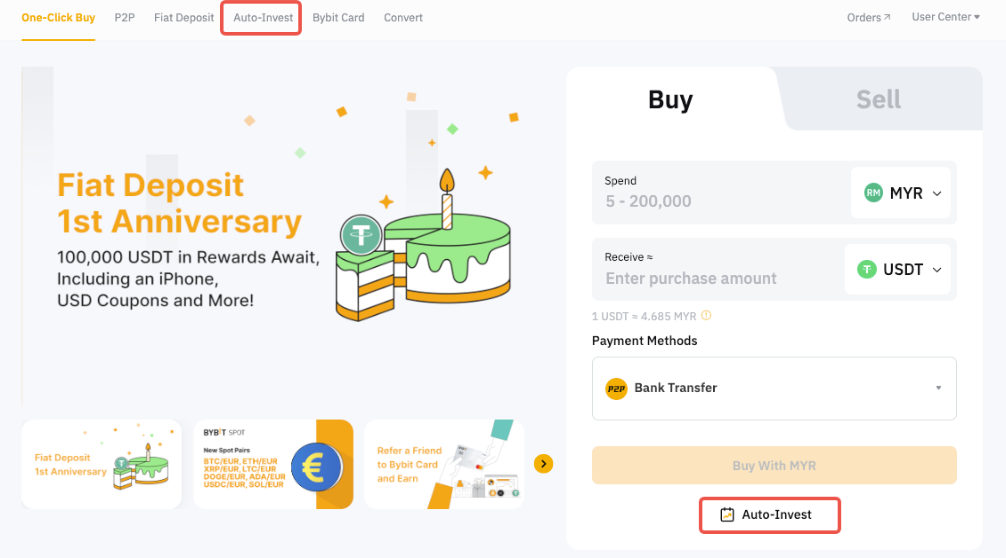
Task: Click the Auto-Invest button below Buy
Action: 769,515
